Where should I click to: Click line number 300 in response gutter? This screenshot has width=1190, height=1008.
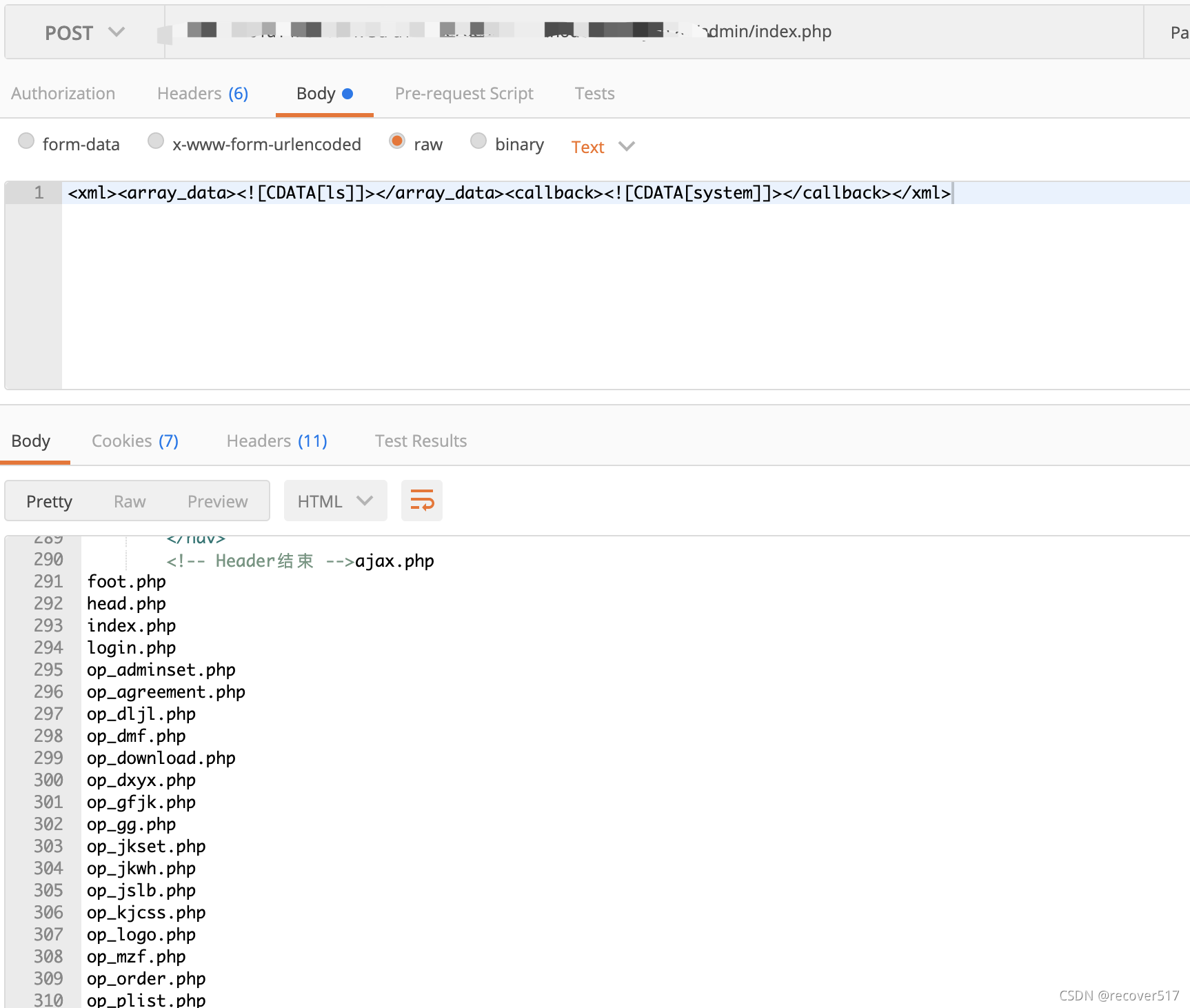[x=48, y=780]
